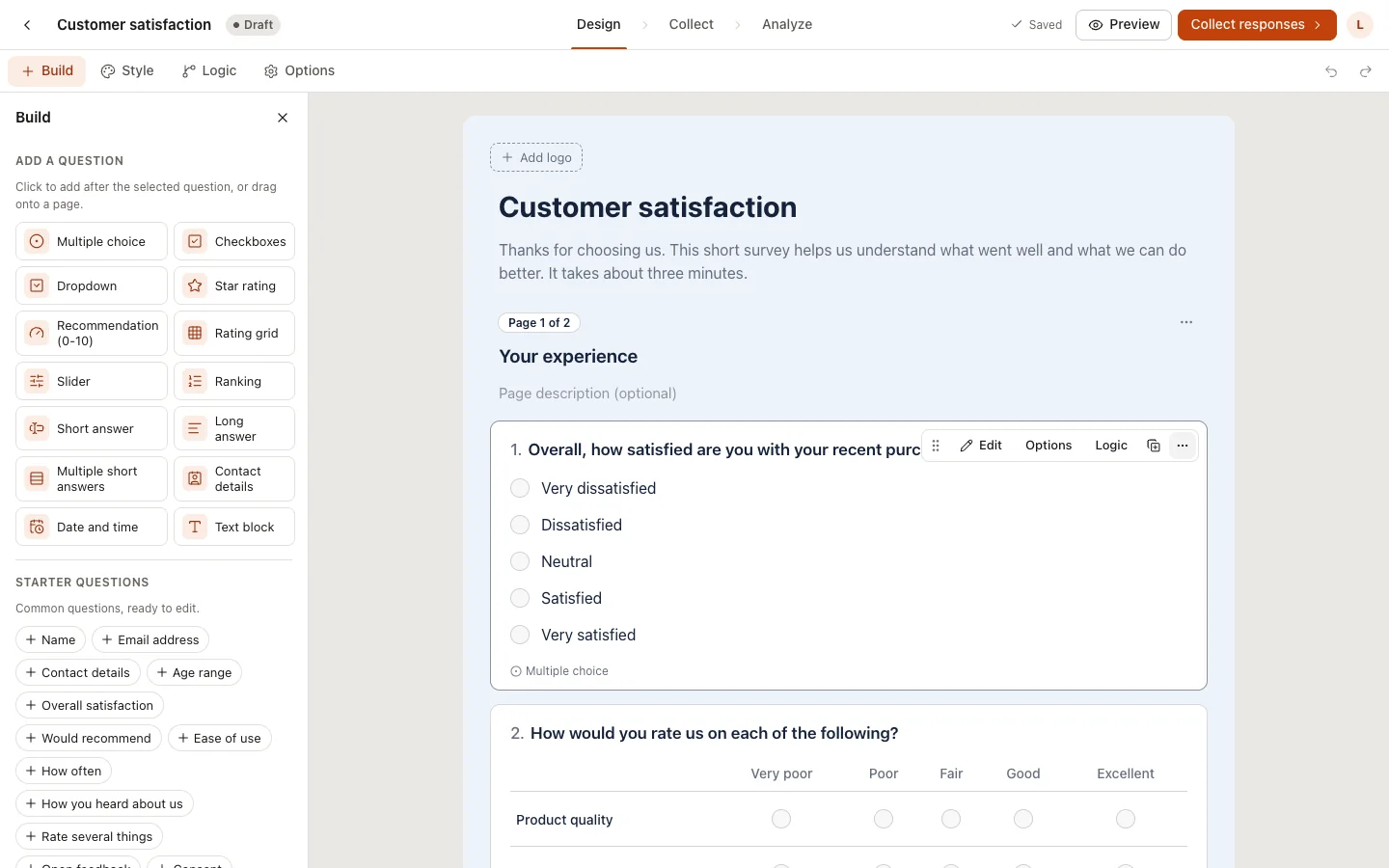Close the Build panel
1389x868 pixels.
(283, 118)
